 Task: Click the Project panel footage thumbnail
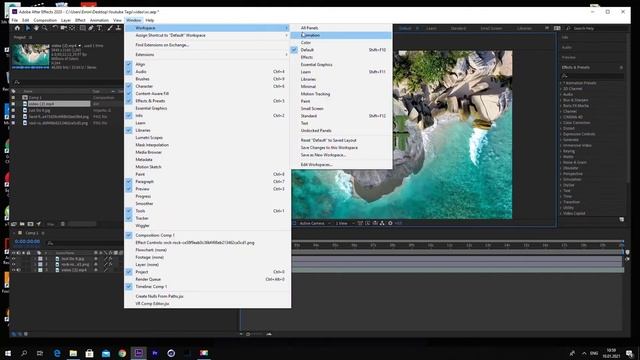tap(31, 56)
